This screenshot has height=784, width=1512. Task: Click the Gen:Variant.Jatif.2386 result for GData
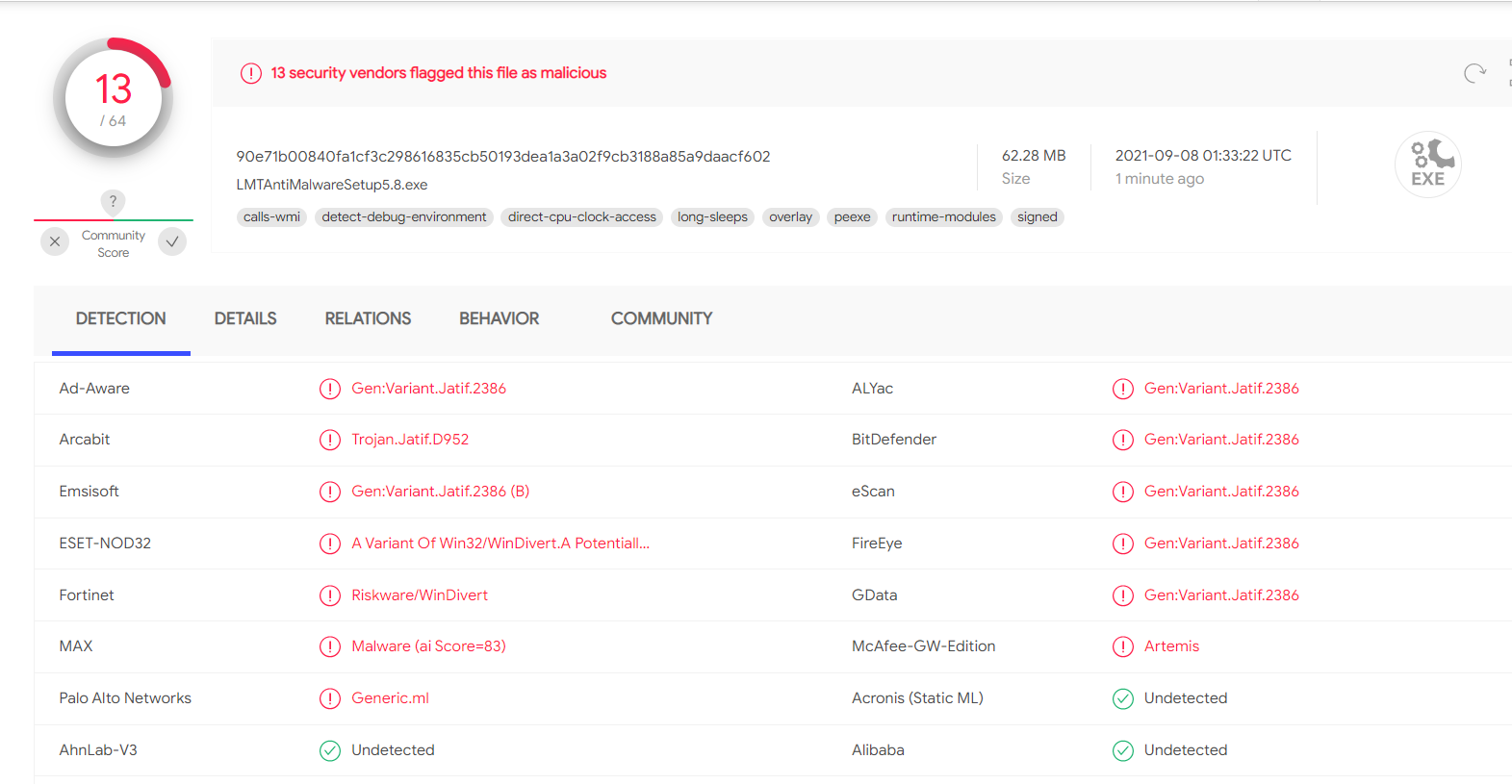coord(1221,595)
